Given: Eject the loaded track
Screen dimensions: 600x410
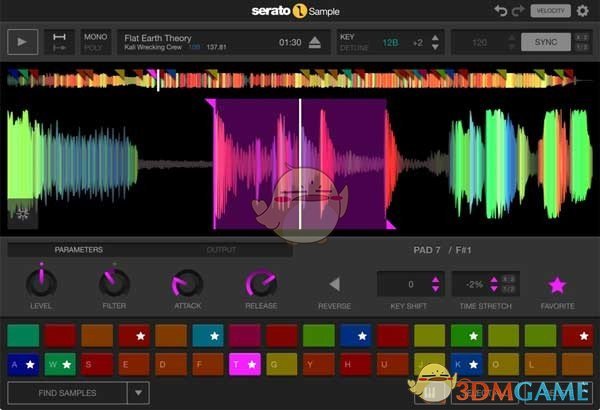Looking at the screenshot, I should [x=315, y=42].
